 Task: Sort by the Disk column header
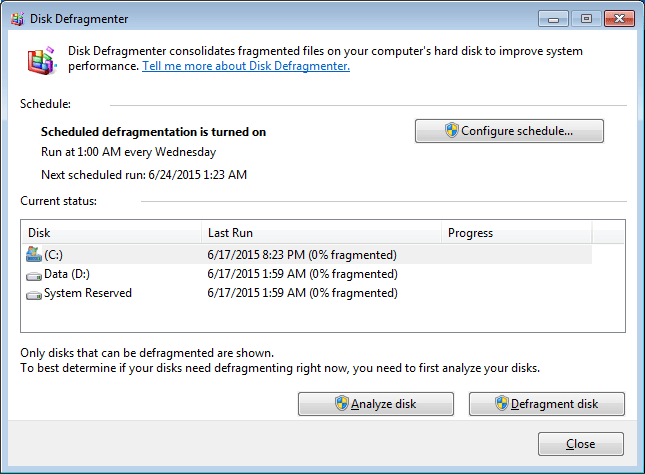(112, 233)
